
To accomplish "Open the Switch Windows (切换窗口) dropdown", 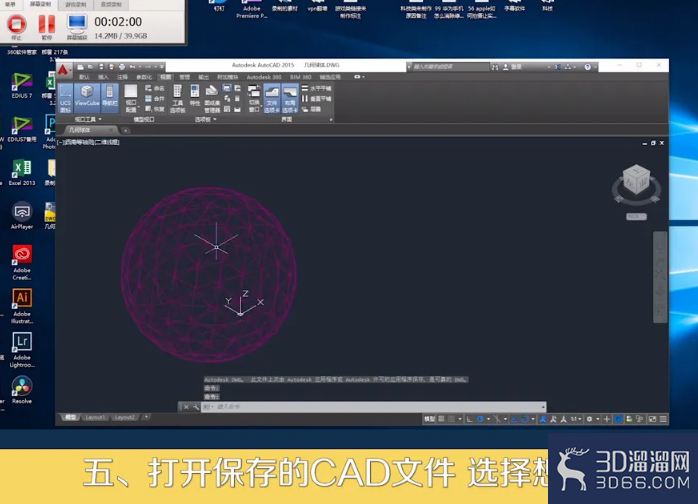I will (254, 98).
